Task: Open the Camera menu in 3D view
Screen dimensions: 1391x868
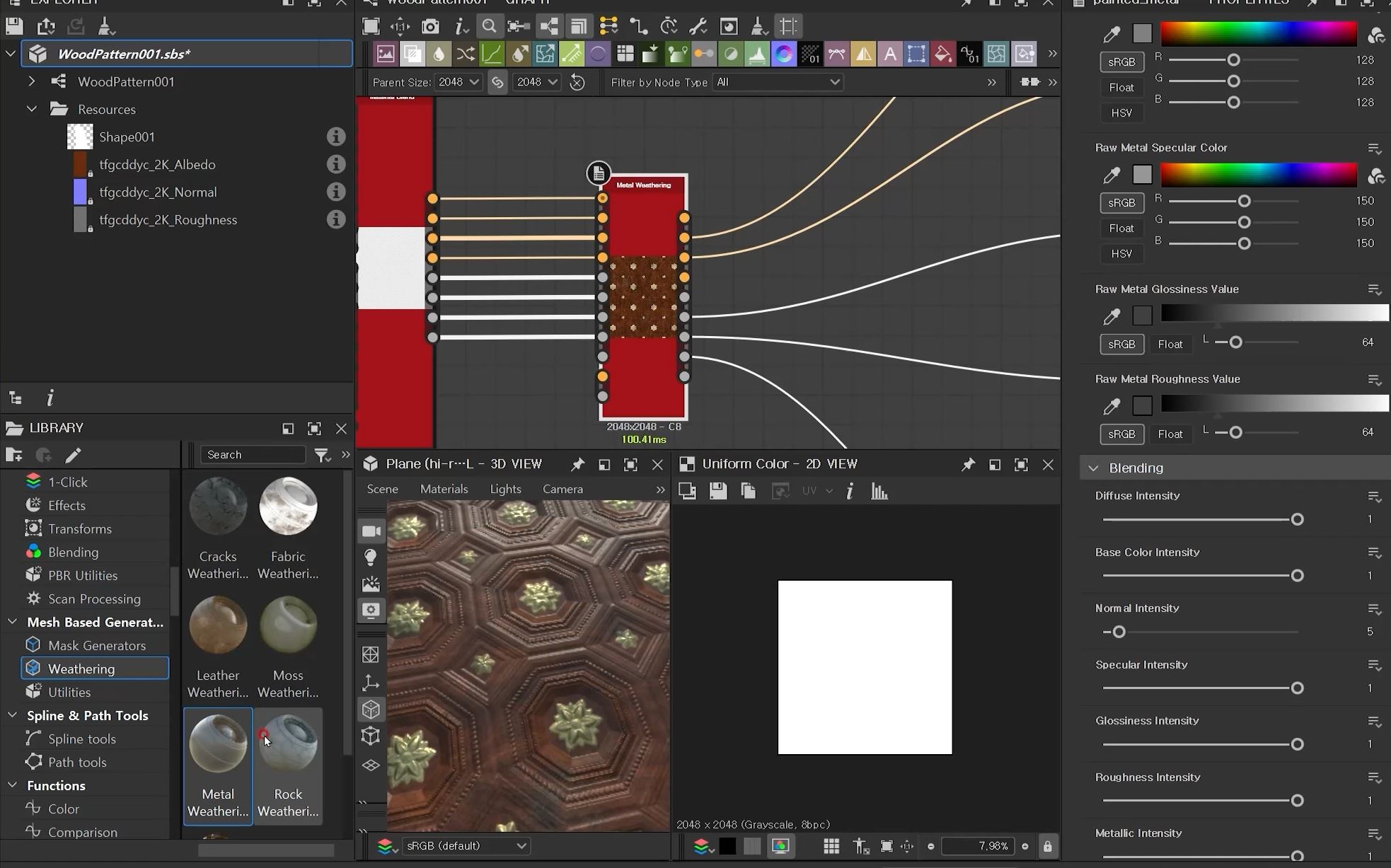Action: pos(562,489)
